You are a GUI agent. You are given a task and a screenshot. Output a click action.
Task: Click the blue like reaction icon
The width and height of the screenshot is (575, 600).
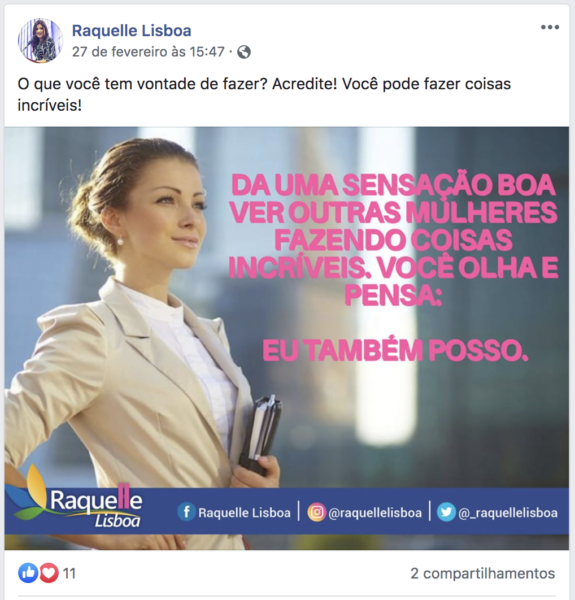pyautogui.click(x=28, y=573)
